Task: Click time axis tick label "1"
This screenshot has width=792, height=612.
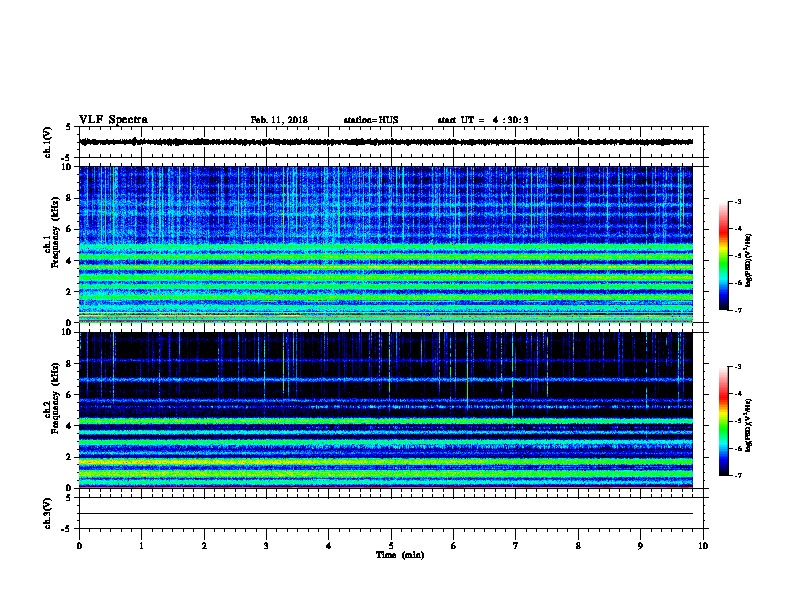Action: 141,546
